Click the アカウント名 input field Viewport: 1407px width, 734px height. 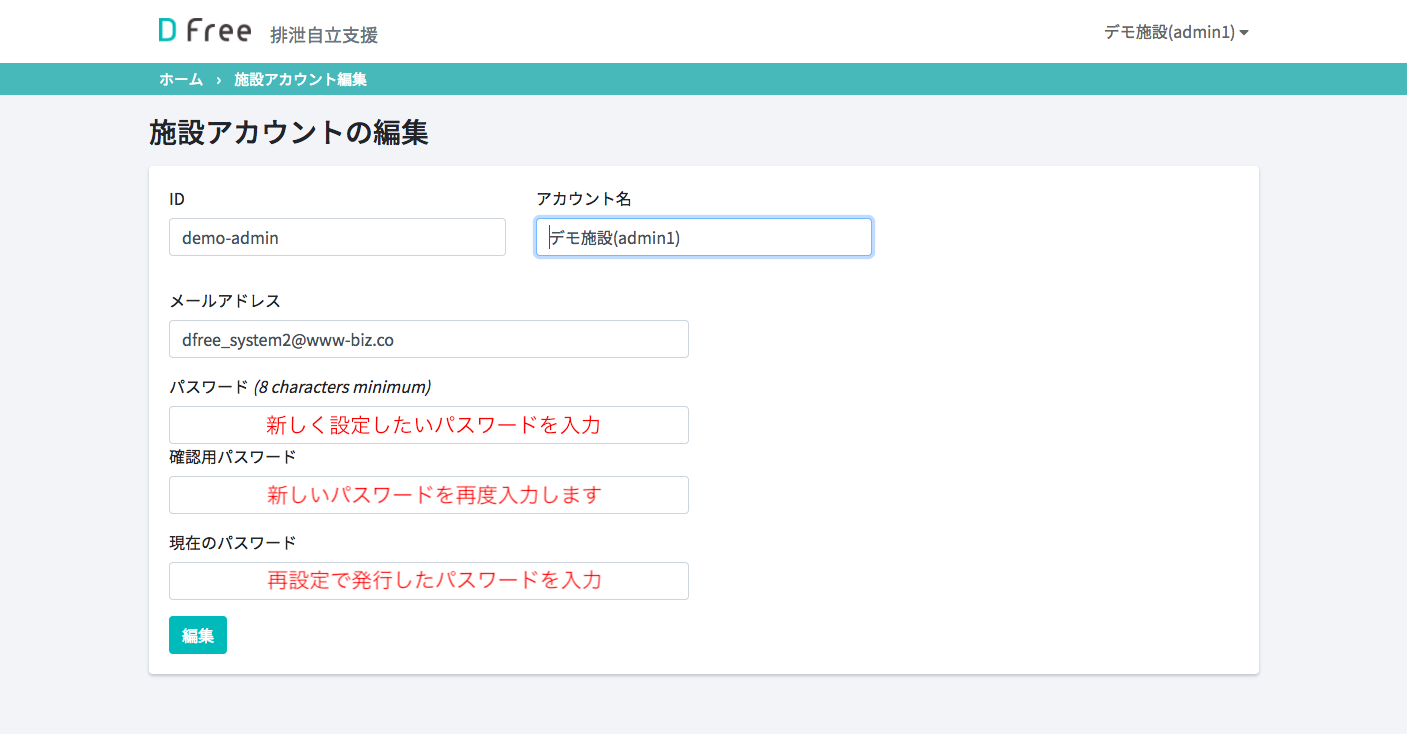pos(703,237)
